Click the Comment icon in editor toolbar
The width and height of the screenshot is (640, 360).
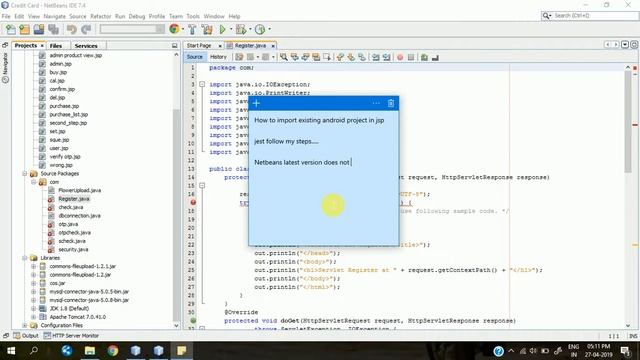[424, 58]
